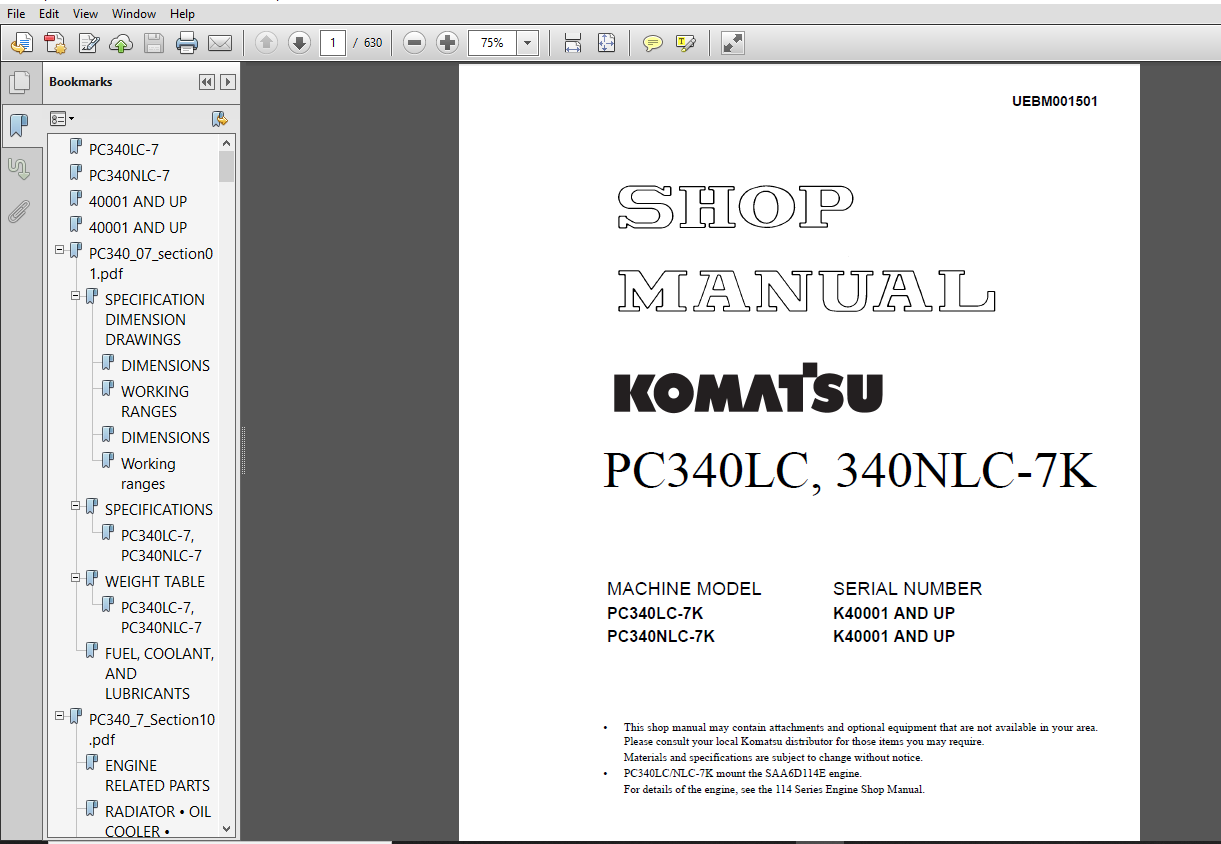This screenshot has width=1221, height=844.
Task: Click the PC340_7_Section10.pdf bookmark label
Action: pos(151,729)
